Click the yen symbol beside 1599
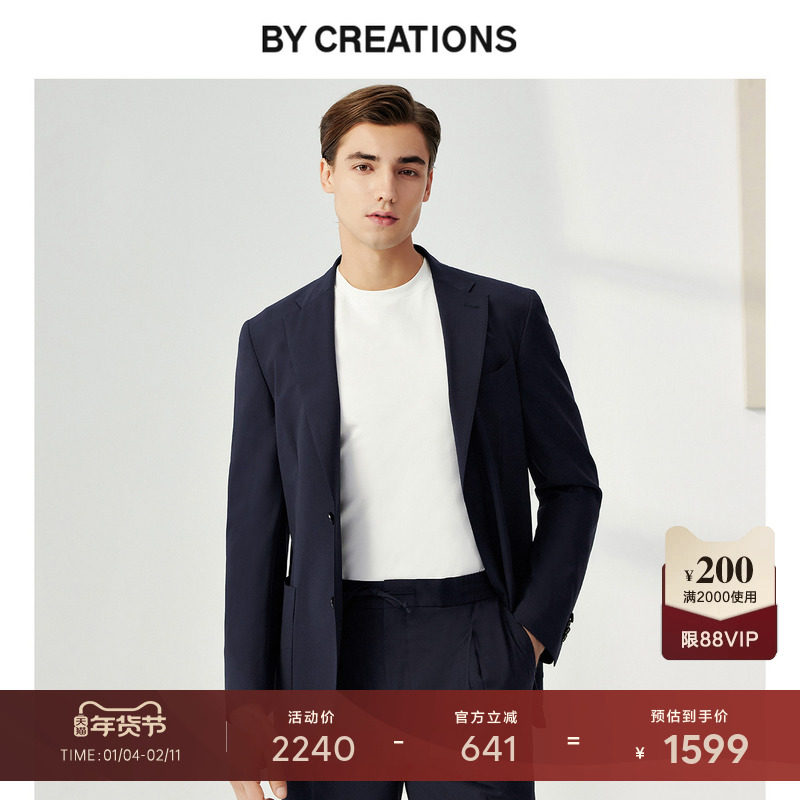800x800 pixels. tap(640, 753)
